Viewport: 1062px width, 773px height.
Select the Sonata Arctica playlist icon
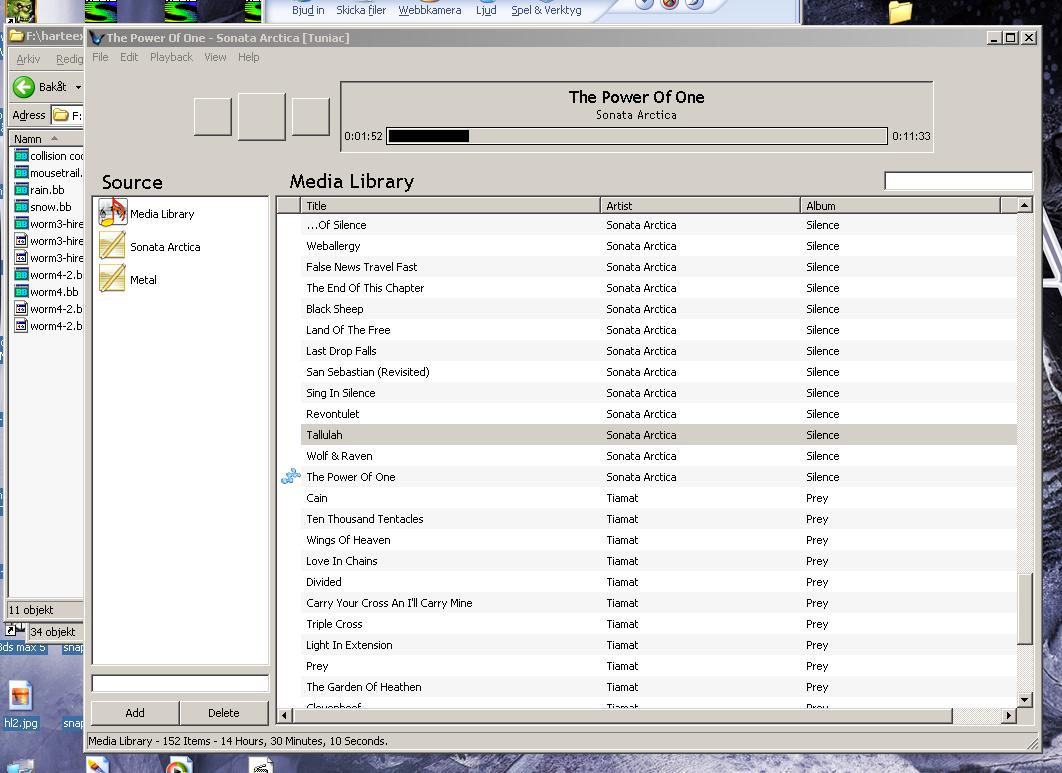point(112,245)
